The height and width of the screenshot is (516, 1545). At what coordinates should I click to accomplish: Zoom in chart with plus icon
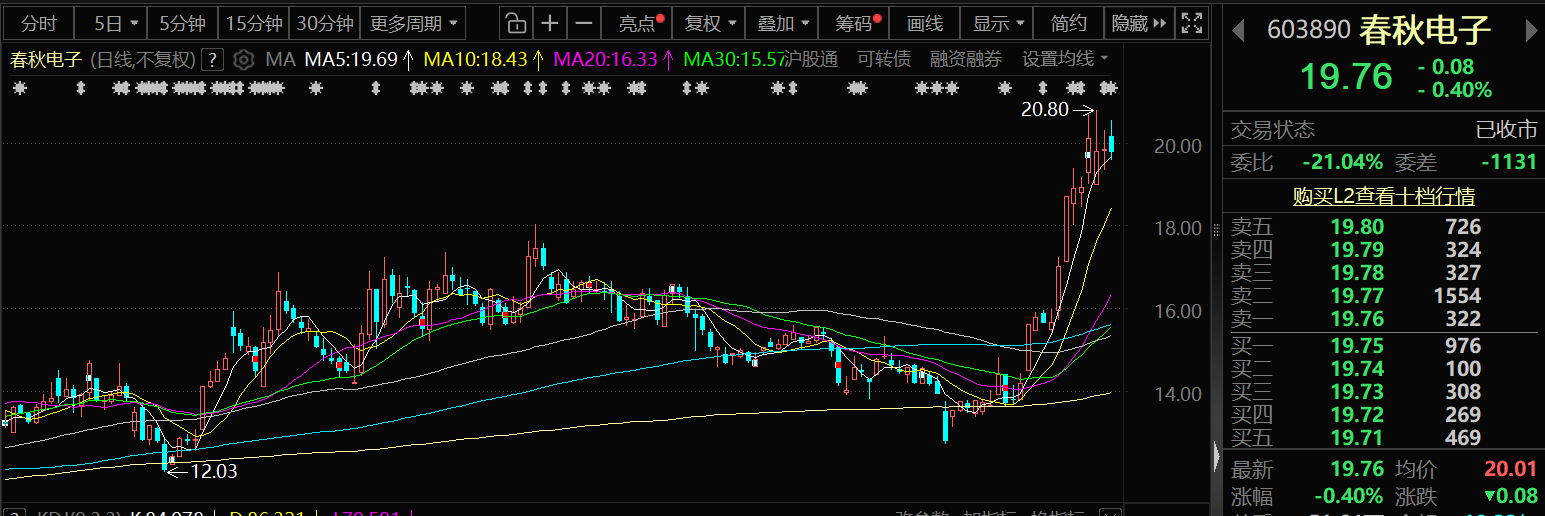tap(549, 23)
